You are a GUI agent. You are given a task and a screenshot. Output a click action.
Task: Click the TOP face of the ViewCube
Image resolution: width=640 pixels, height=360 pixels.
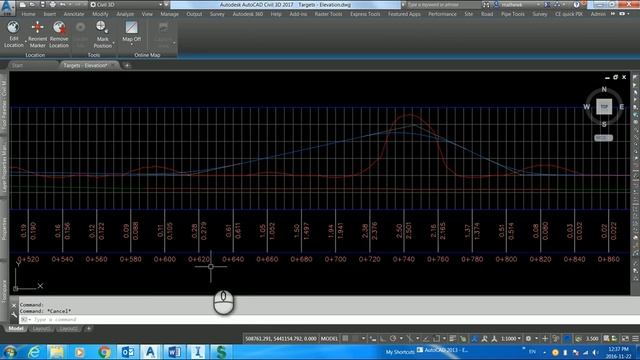[604, 107]
